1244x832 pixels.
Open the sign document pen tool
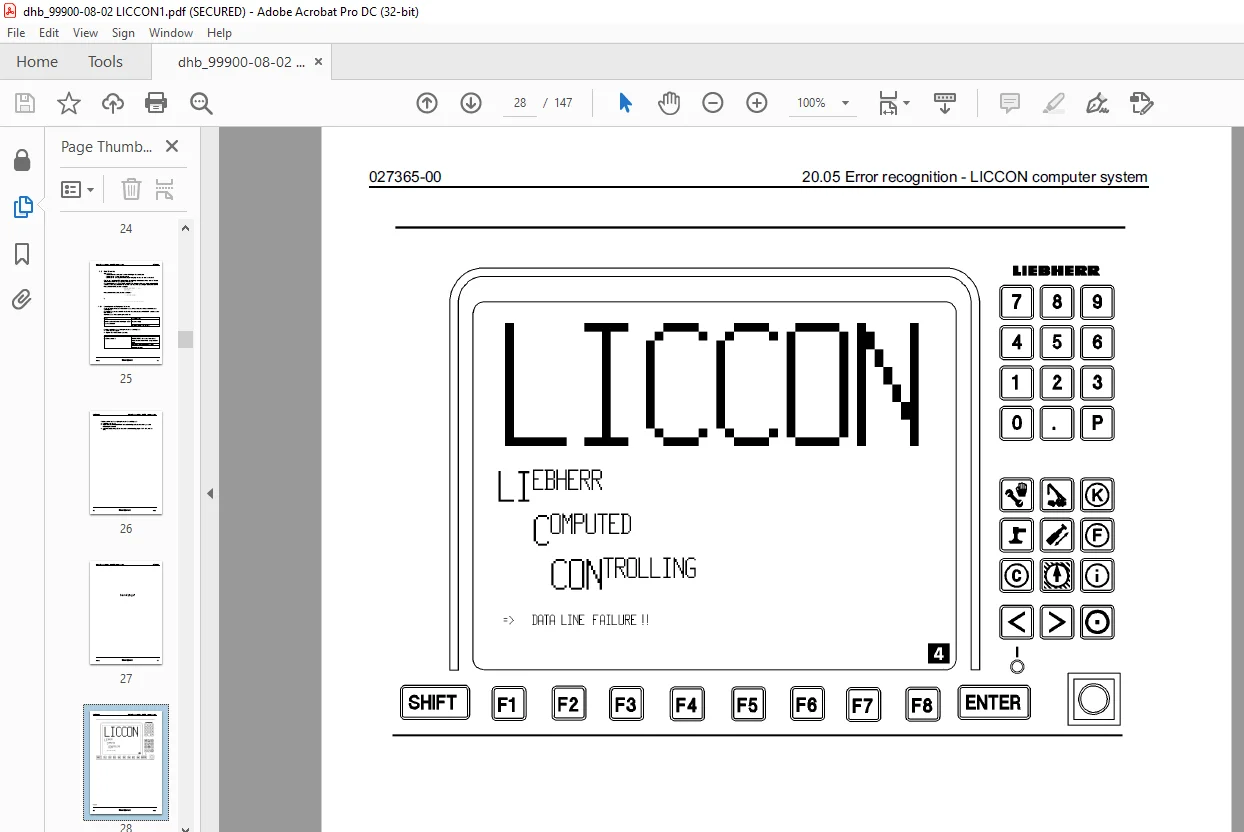(x=1098, y=103)
